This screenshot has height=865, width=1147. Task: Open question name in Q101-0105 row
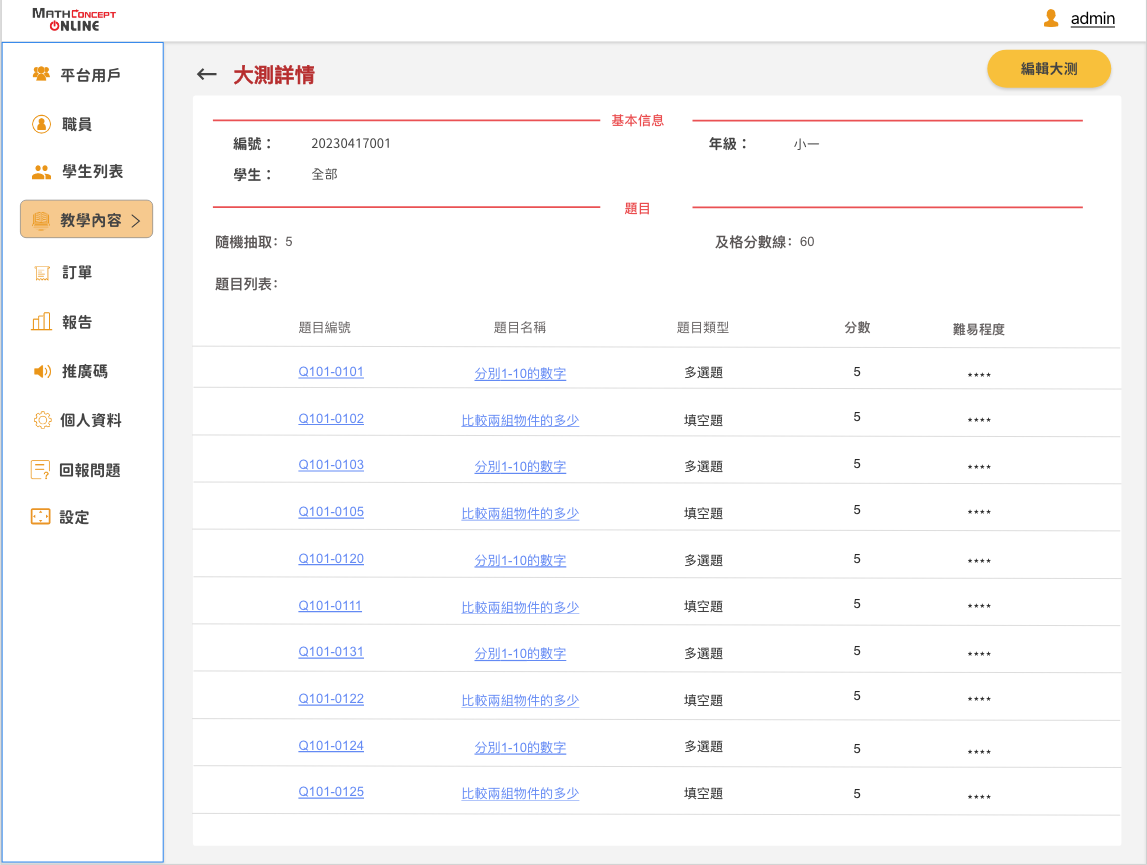520,513
